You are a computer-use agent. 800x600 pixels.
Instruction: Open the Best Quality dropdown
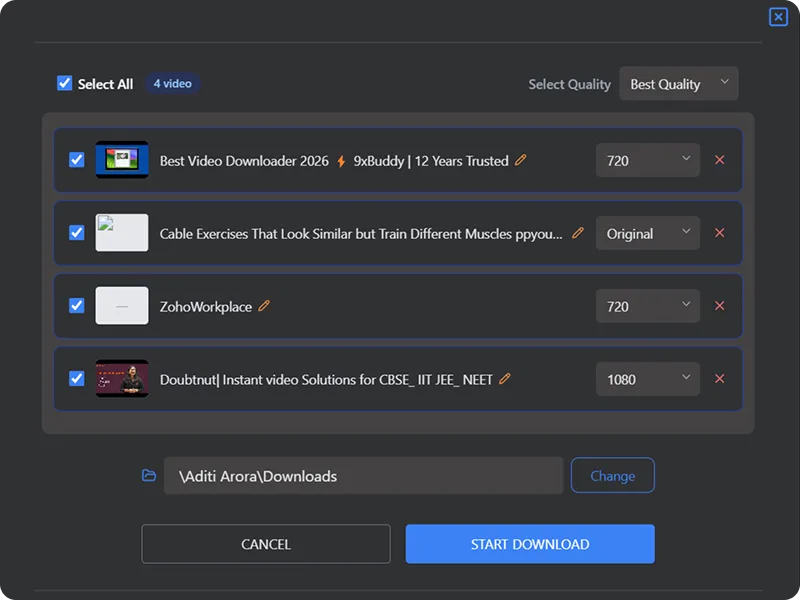[x=678, y=84]
